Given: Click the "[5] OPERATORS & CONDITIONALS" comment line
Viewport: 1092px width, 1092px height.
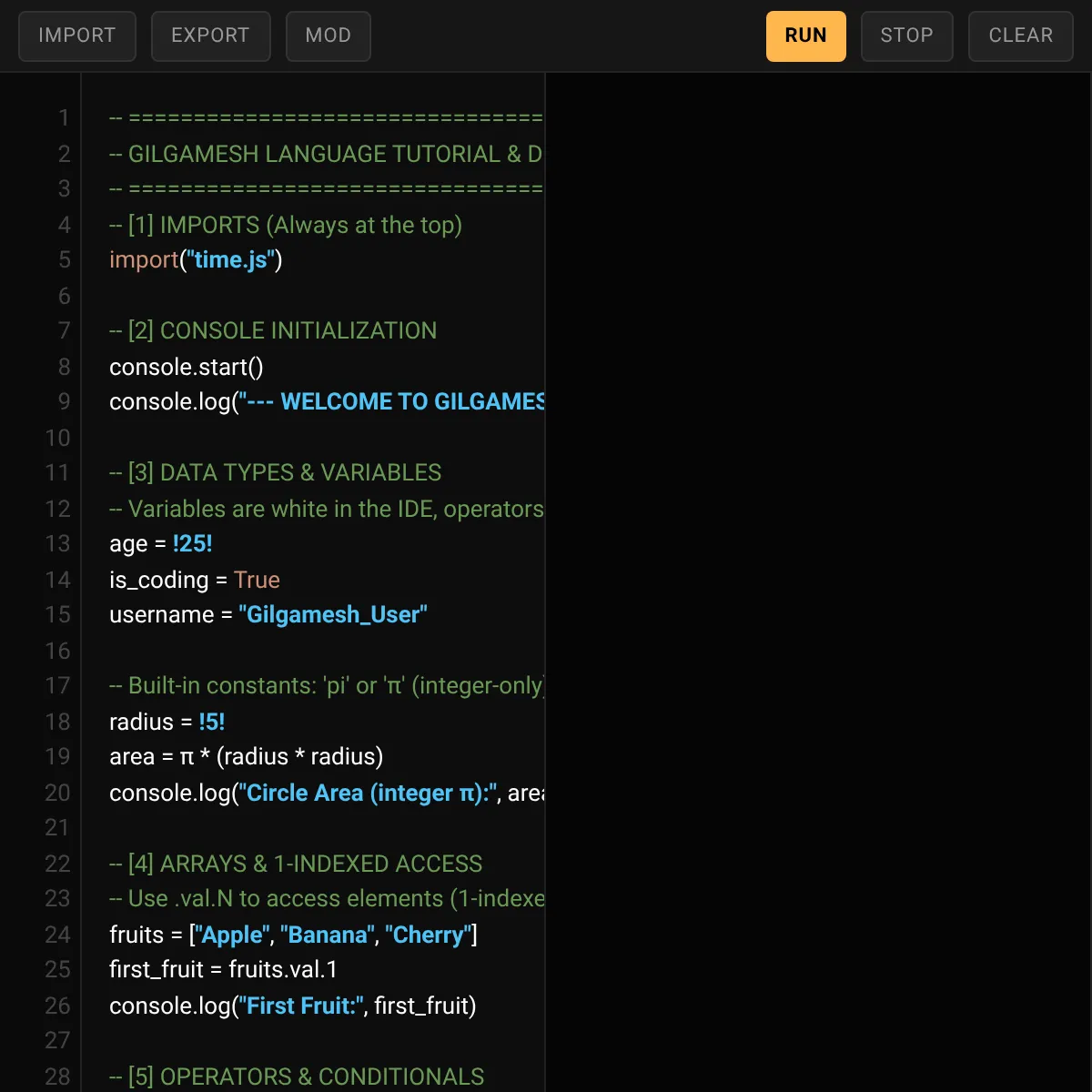Looking at the screenshot, I should point(297,1077).
